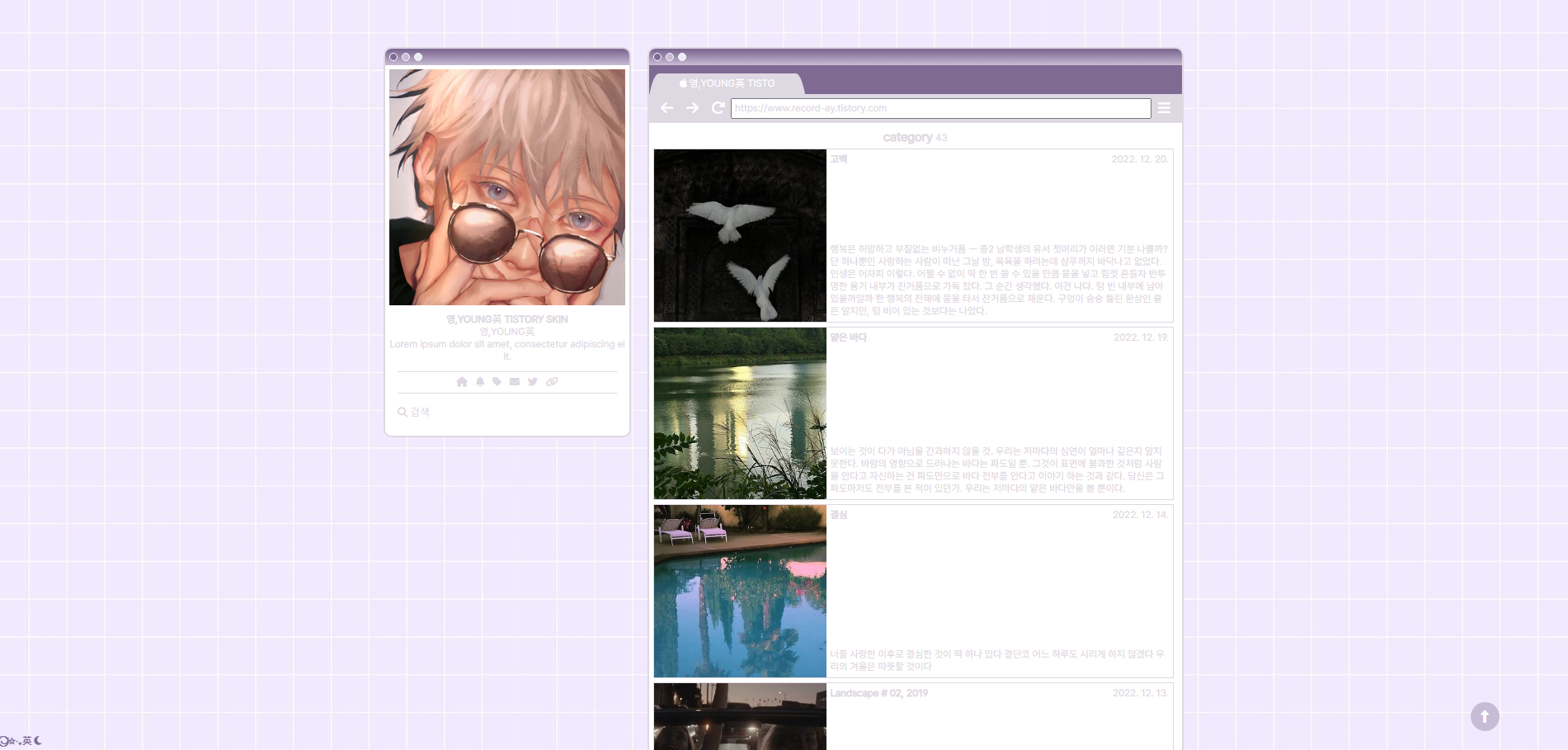The width and height of the screenshot is (1568, 750).
Task: Open the Landscape # 02, 2019 post
Action: point(878,693)
